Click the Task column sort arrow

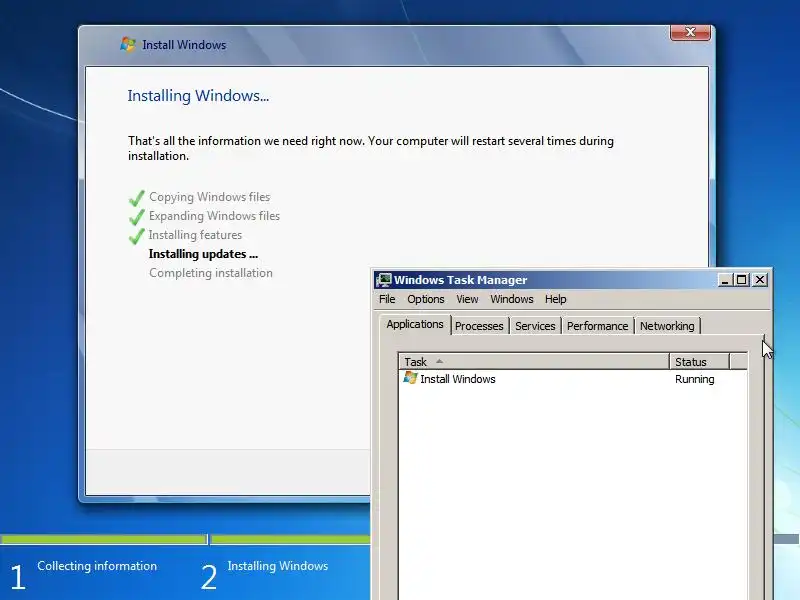pos(439,361)
